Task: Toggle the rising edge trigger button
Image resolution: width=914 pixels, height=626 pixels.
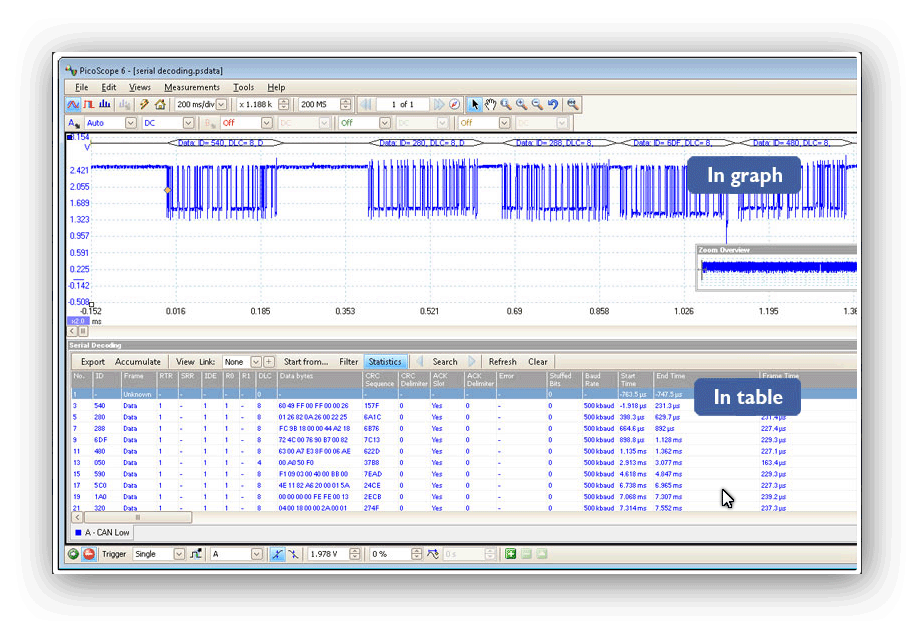Action: [x=277, y=554]
